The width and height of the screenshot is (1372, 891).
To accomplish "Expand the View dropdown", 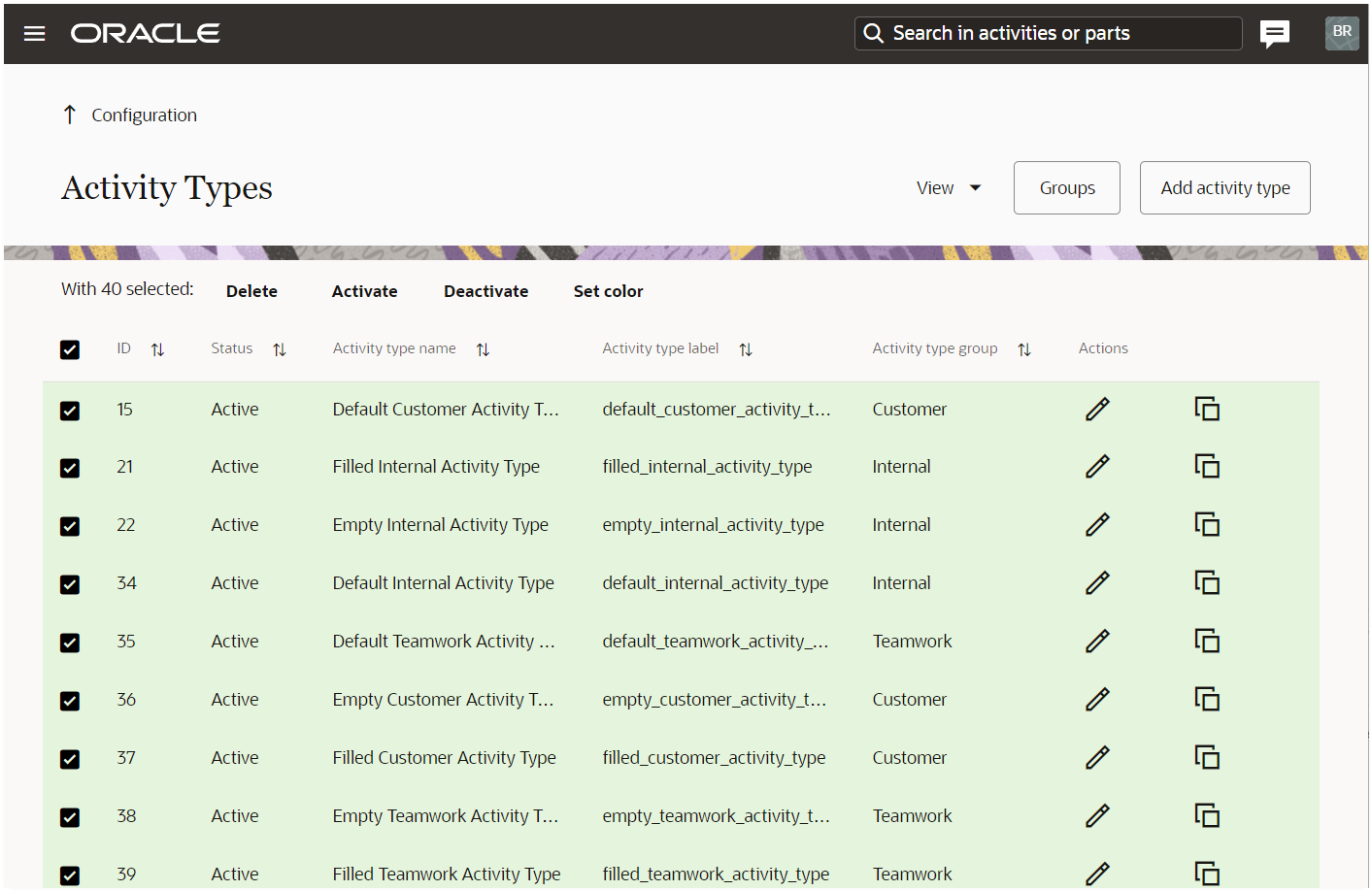I will click(949, 188).
